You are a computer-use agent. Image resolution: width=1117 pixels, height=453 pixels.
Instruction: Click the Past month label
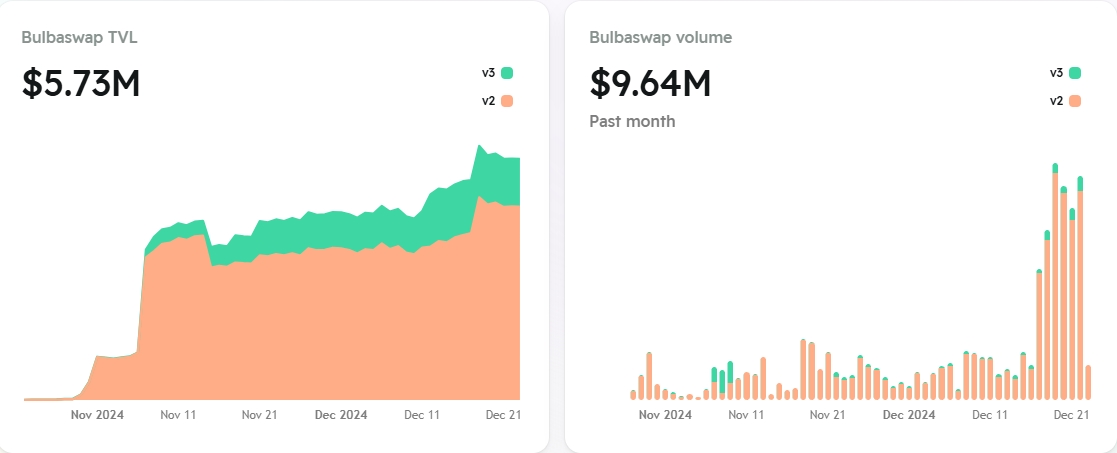point(632,121)
